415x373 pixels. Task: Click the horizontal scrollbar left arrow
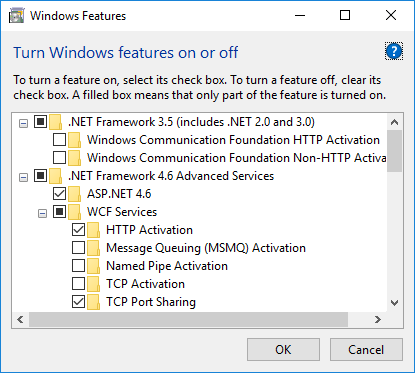pos(20,320)
